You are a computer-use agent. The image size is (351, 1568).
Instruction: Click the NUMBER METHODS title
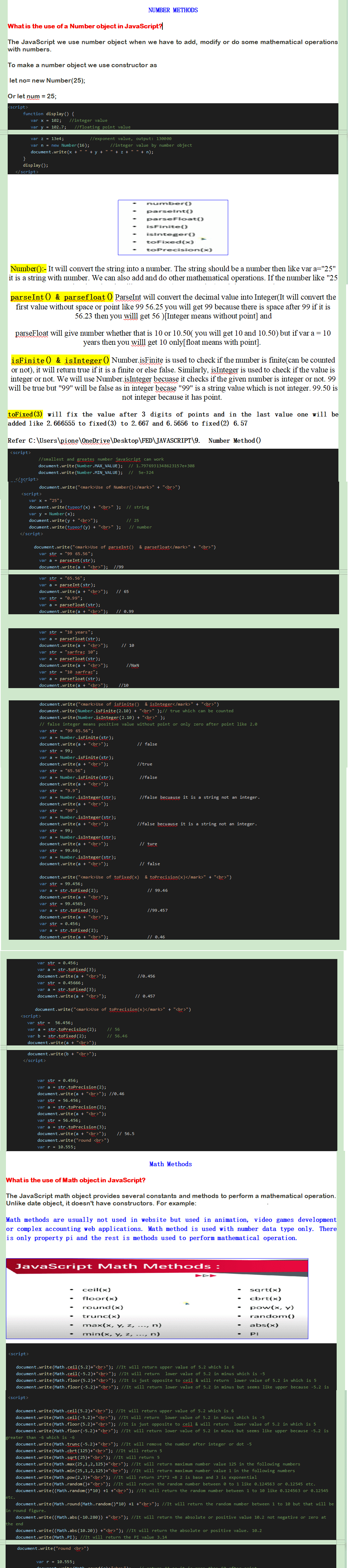click(173, 10)
